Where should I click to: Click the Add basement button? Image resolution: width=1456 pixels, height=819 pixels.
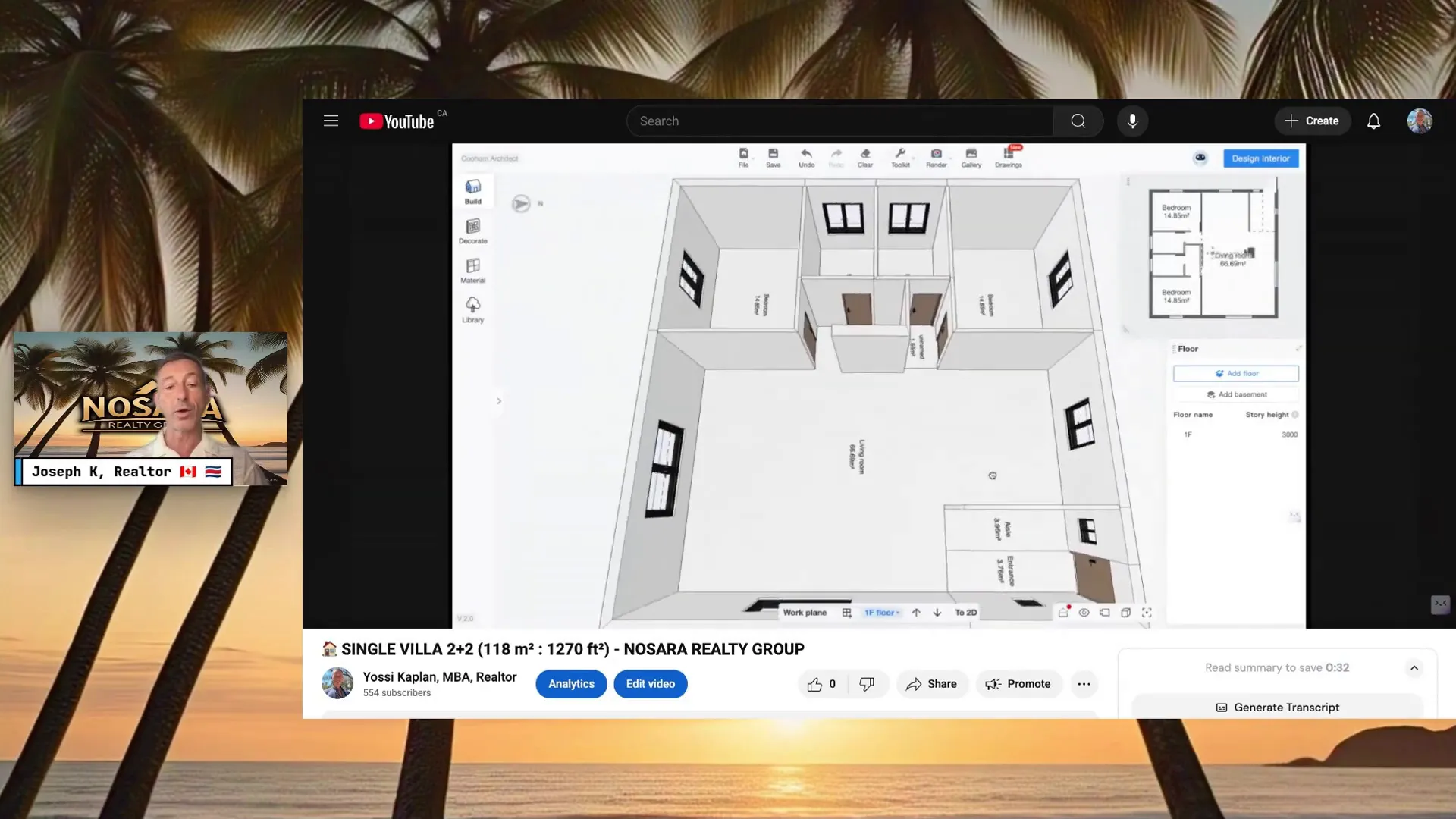[x=1236, y=394]
